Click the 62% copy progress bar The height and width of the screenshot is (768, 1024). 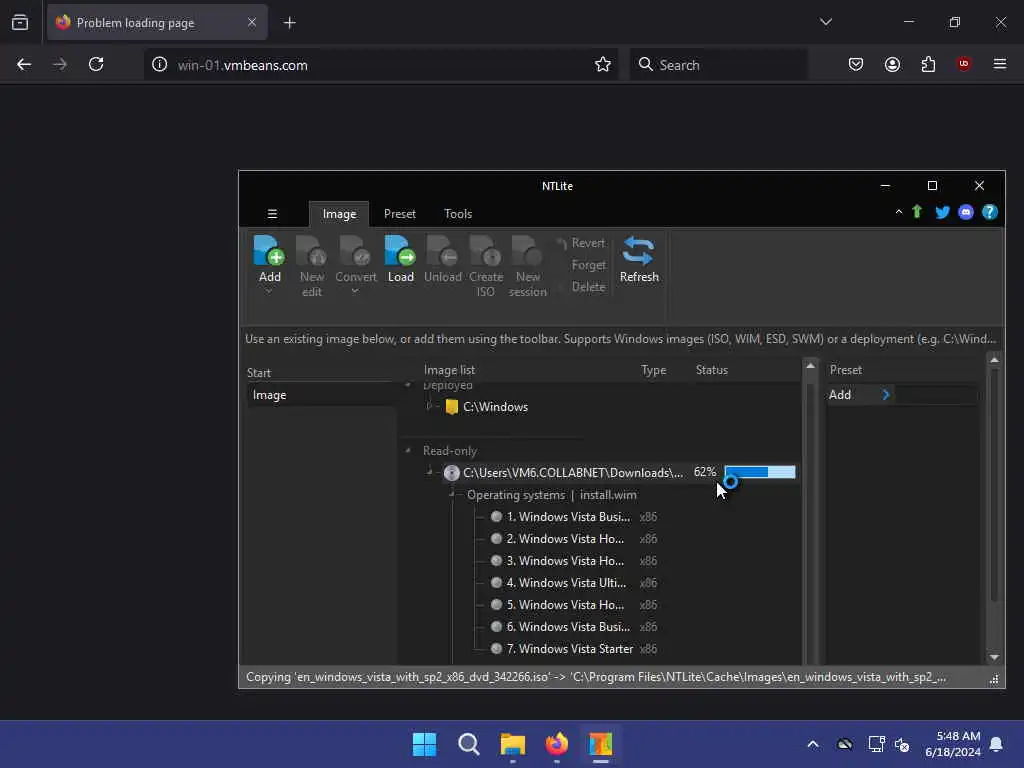click(x=760, y=472)
